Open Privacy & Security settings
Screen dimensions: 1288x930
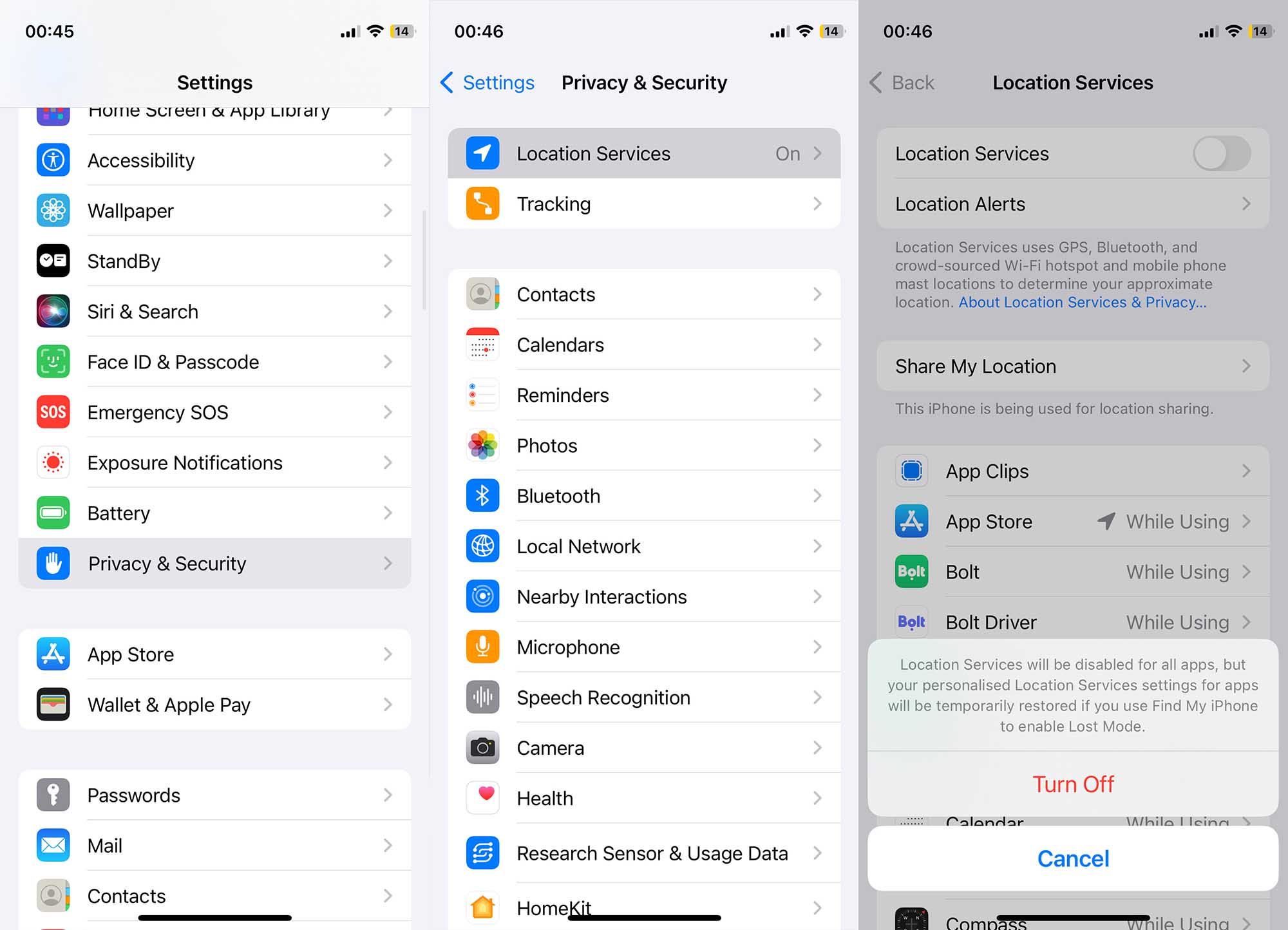(x=214, y=562)
